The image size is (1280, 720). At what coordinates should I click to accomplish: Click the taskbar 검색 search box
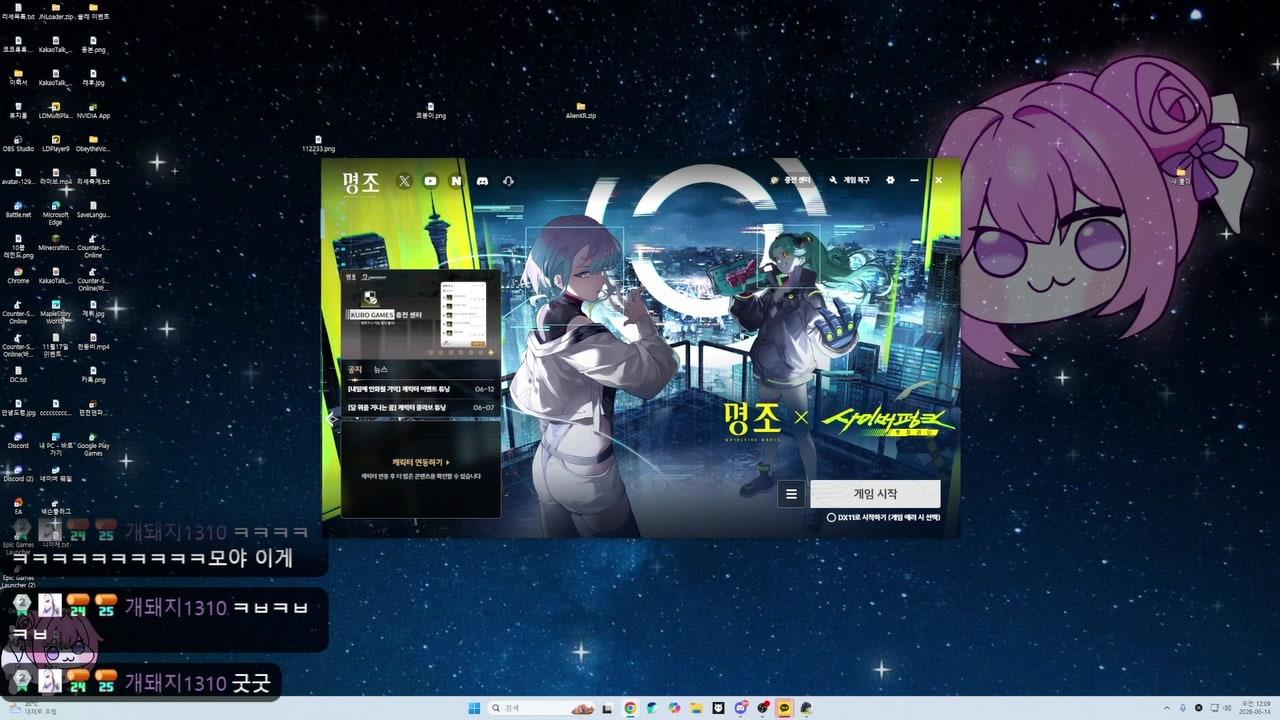click(541, 708)
